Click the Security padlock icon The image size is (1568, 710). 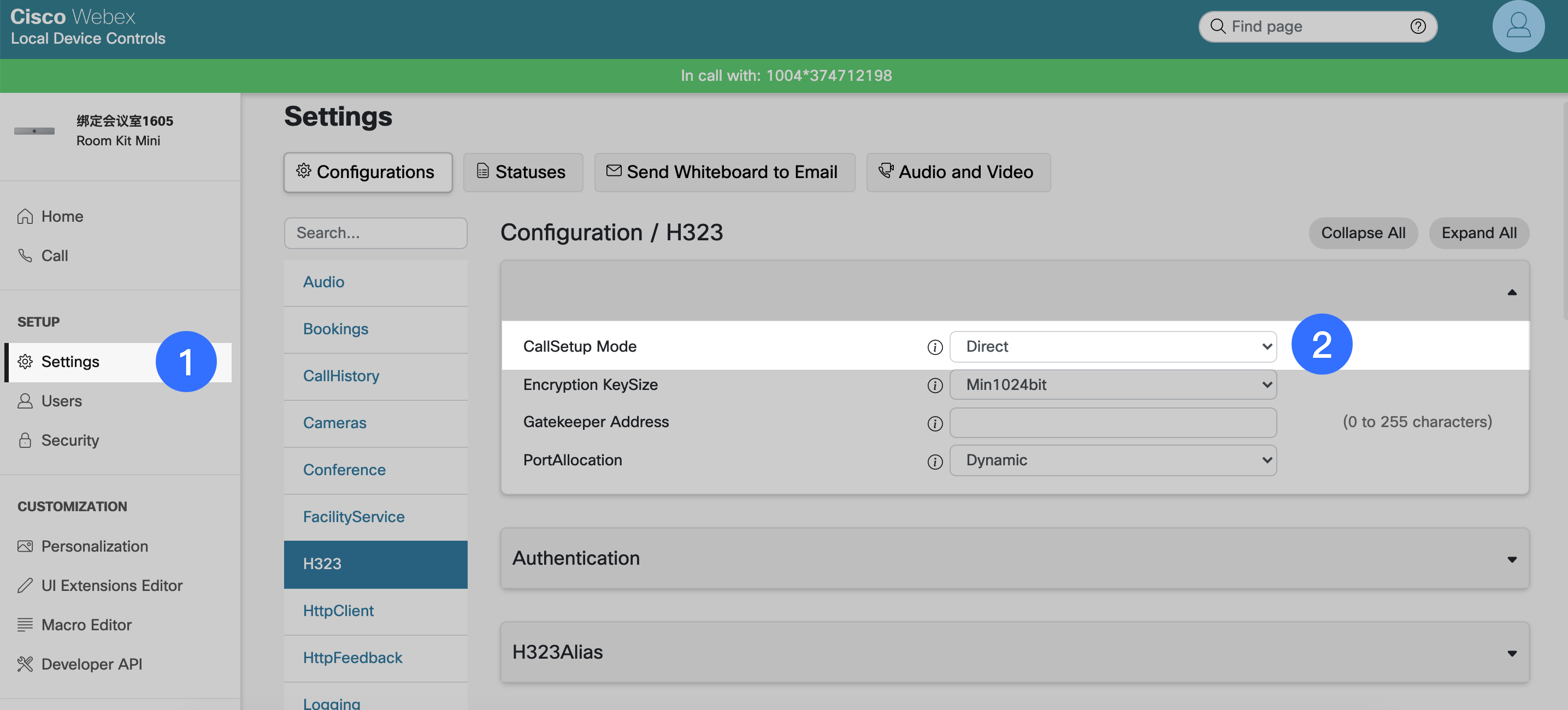click(25, 440)
